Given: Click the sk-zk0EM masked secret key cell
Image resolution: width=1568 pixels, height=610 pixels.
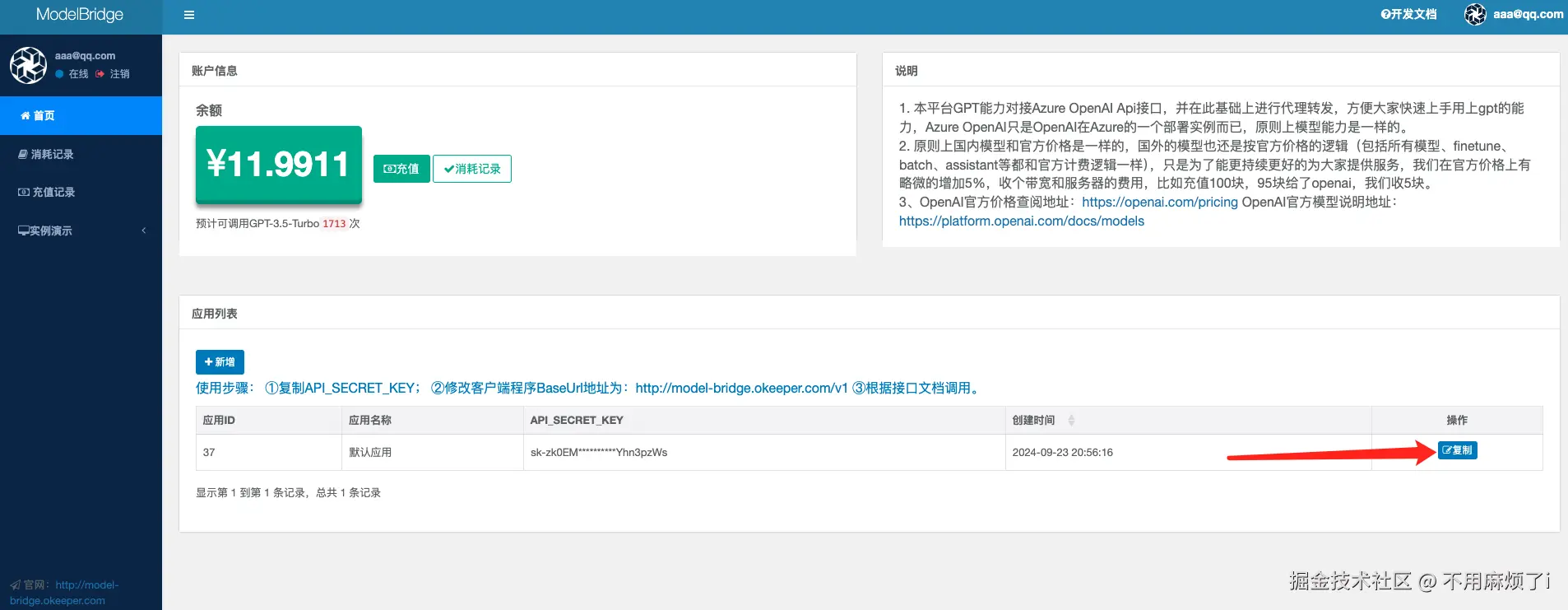Looking at the screenshot, I should (764, 452).
